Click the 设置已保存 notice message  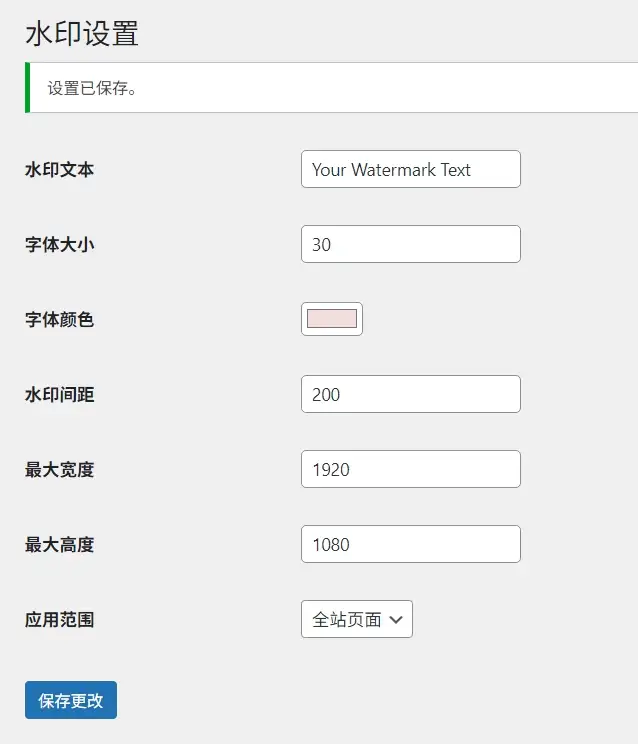coord(93,88)
